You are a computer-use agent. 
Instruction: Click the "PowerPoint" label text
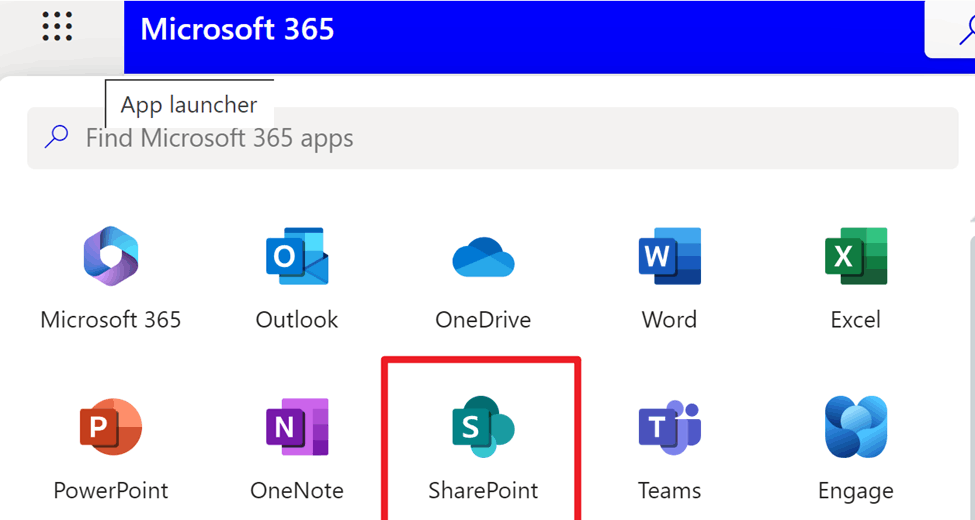click(x=111, y=491)
